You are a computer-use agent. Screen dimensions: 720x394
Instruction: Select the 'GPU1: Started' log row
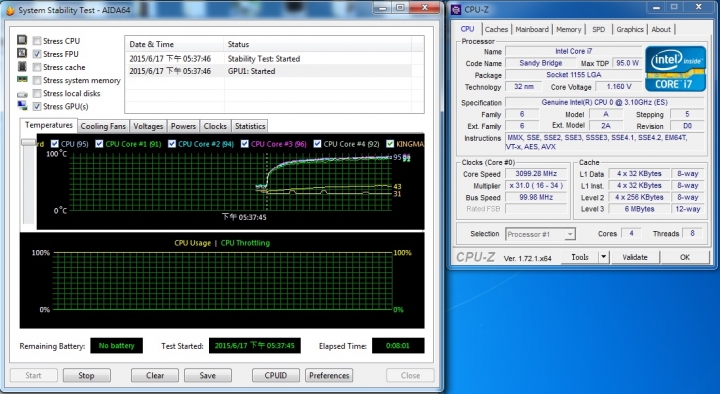click(274, 71)
